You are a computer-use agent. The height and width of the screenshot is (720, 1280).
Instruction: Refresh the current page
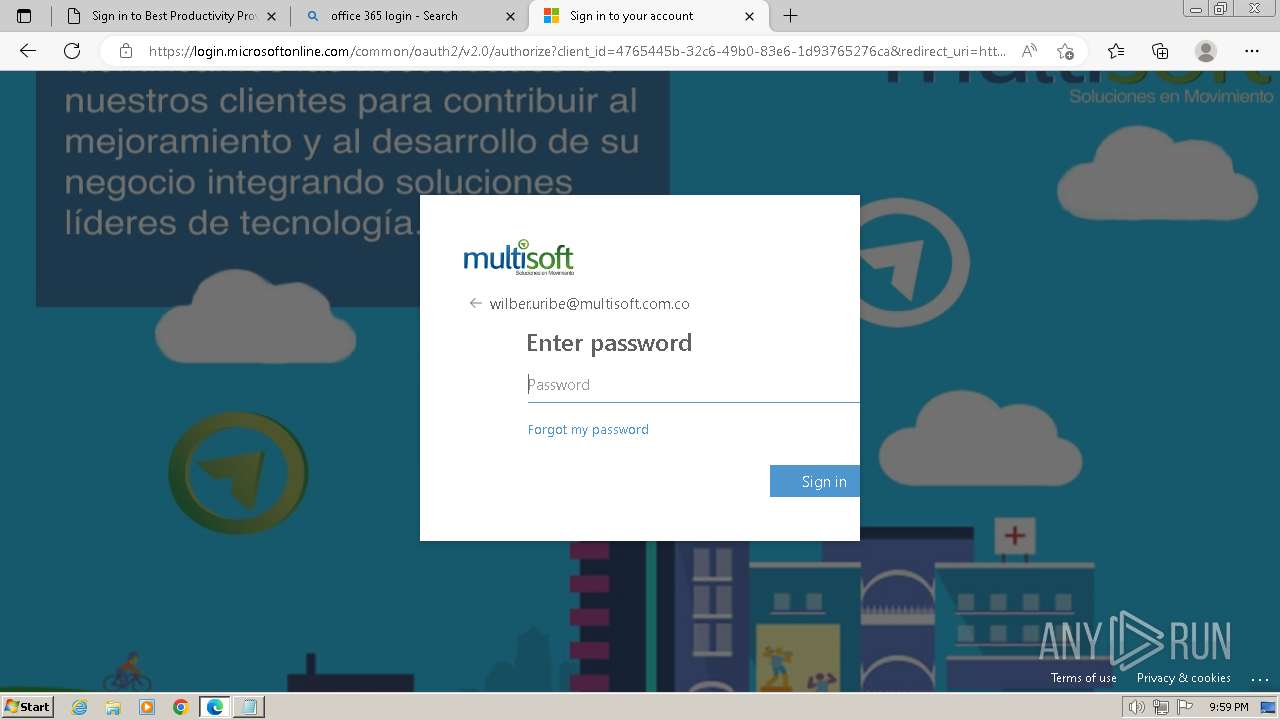(71, 51)
